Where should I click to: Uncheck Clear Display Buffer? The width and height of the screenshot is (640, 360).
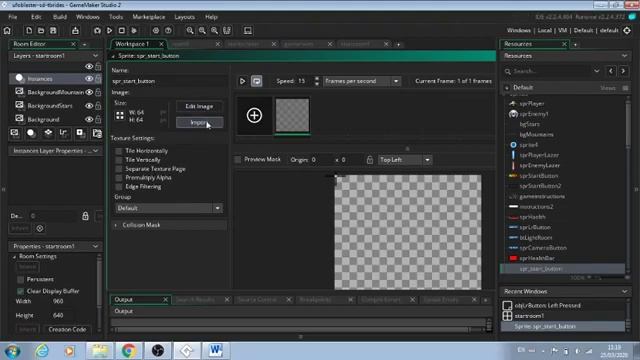pos(20,291)
